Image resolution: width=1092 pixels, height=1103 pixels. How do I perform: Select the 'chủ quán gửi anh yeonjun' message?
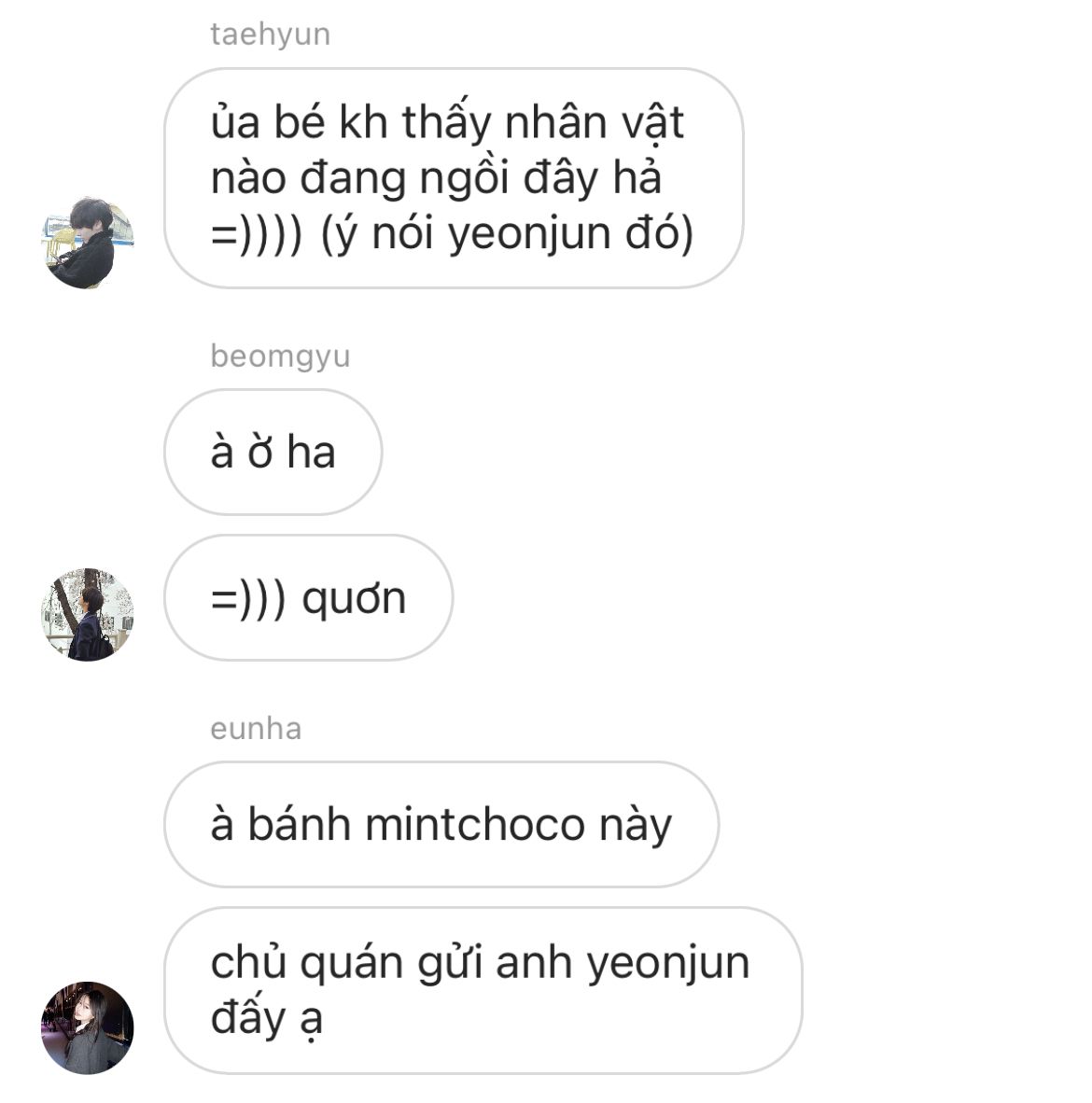coord(483,990)
